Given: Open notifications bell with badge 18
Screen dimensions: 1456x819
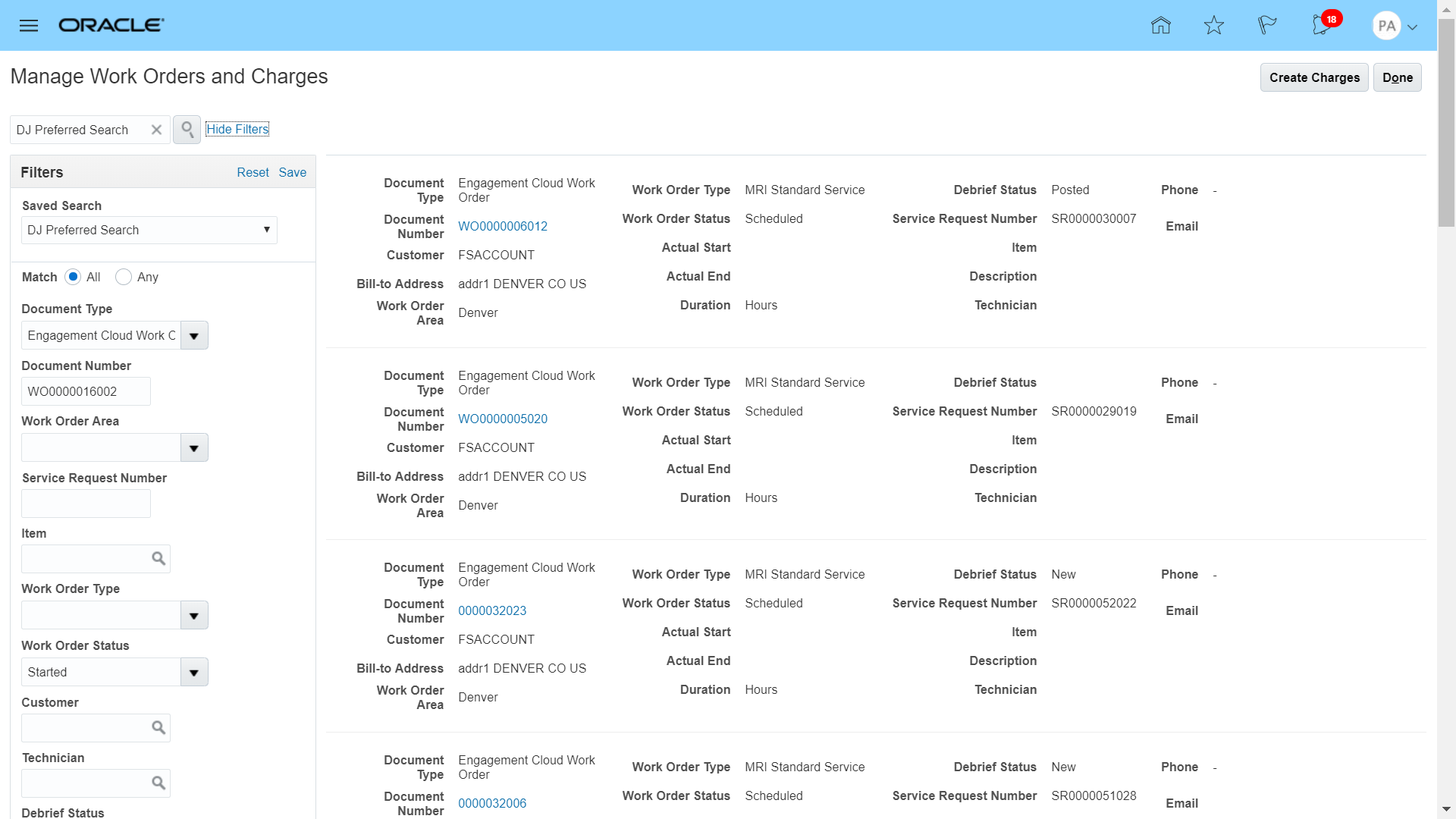Looking at the screenshot, I should click(1322, 26).
